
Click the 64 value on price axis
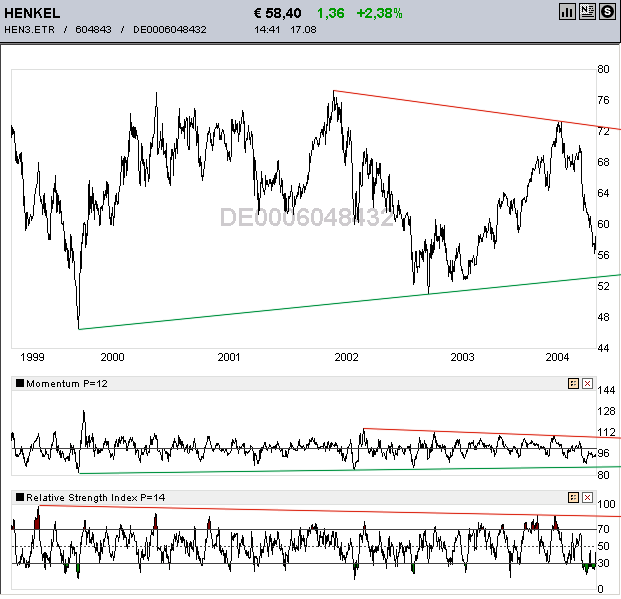603,193
